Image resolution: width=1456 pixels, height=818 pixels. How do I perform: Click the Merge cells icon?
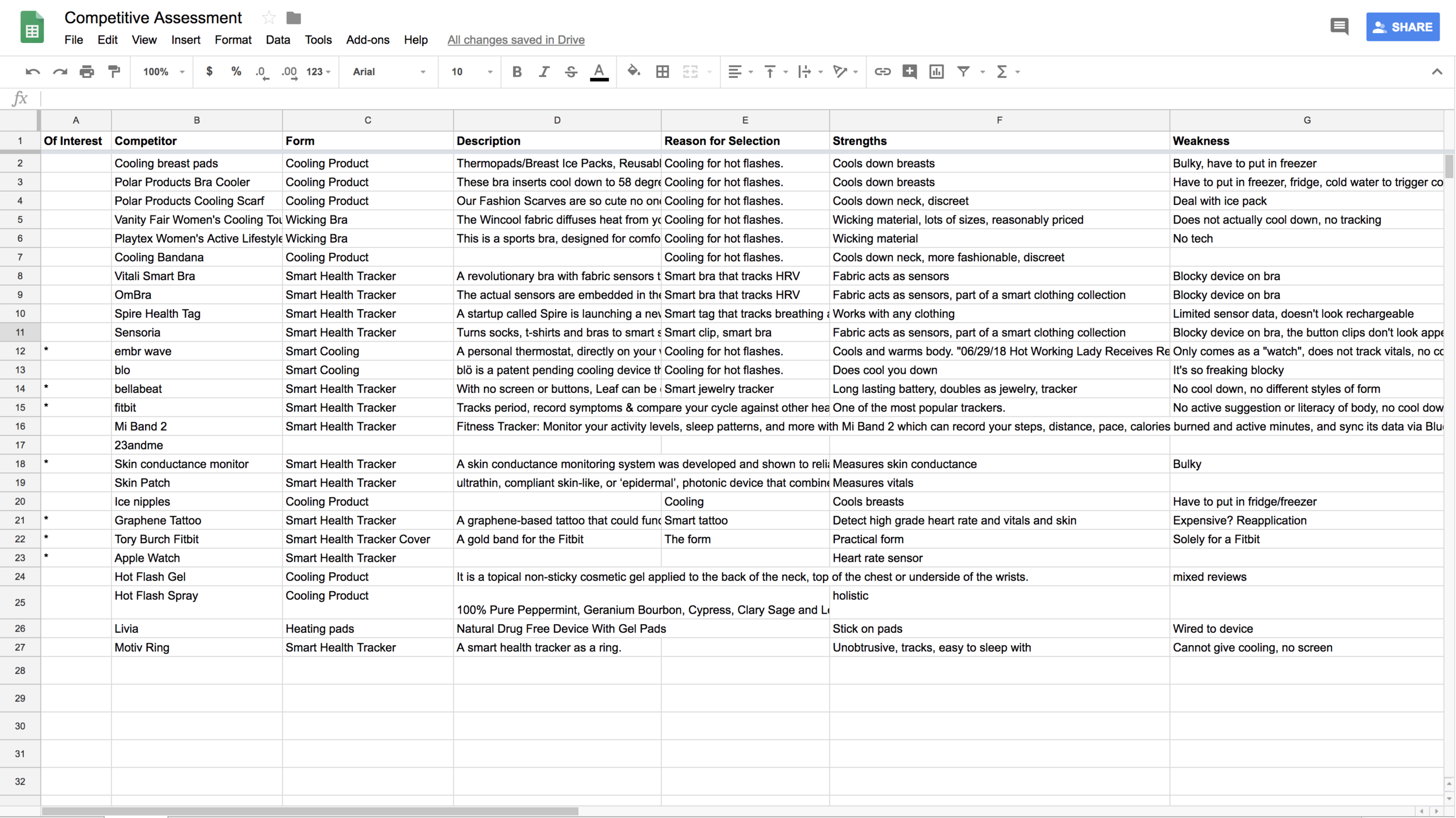pos(690,72)
